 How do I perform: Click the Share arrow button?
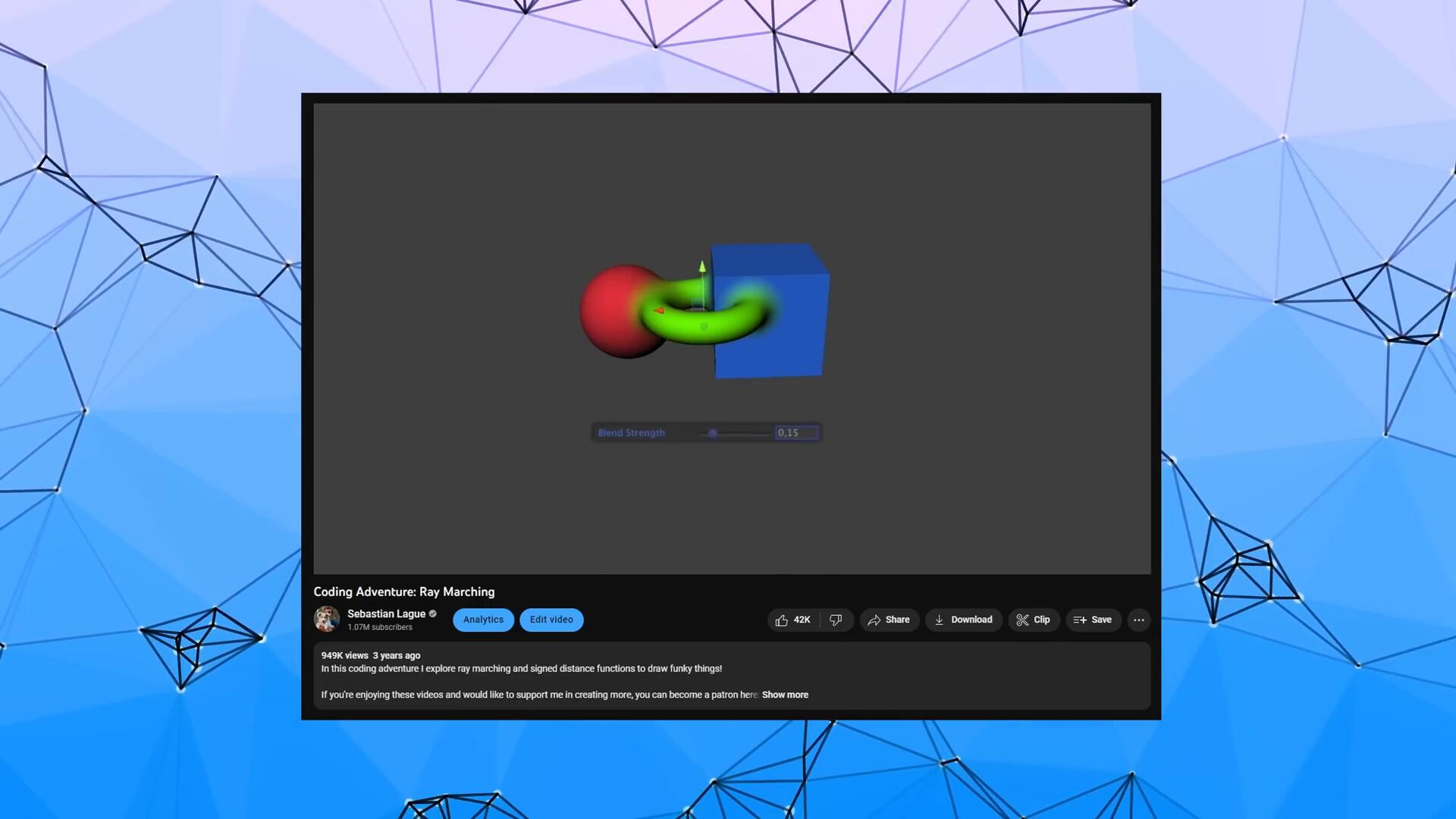tap(889, 620)
